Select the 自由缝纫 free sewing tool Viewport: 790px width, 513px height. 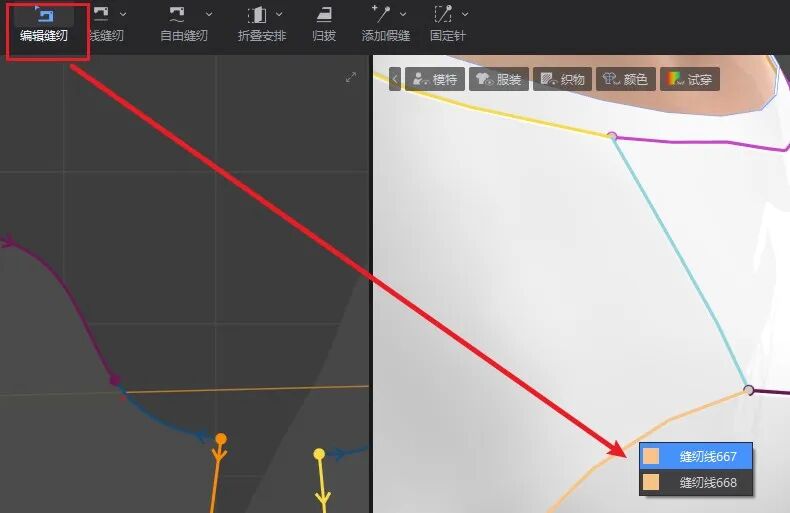(183, 25)
